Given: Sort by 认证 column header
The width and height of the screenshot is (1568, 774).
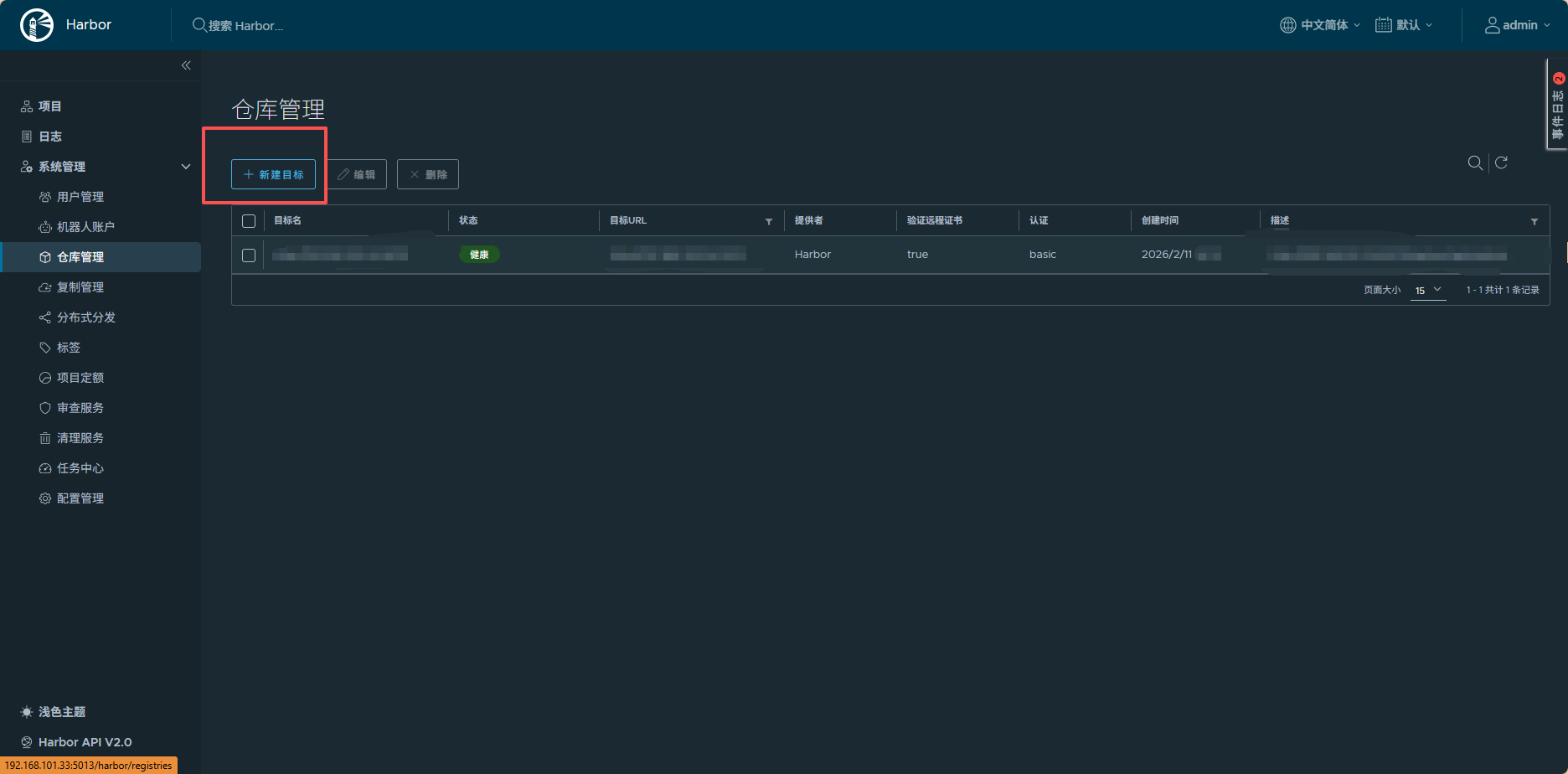Looking at the screenshot, I should (1039, 220).
